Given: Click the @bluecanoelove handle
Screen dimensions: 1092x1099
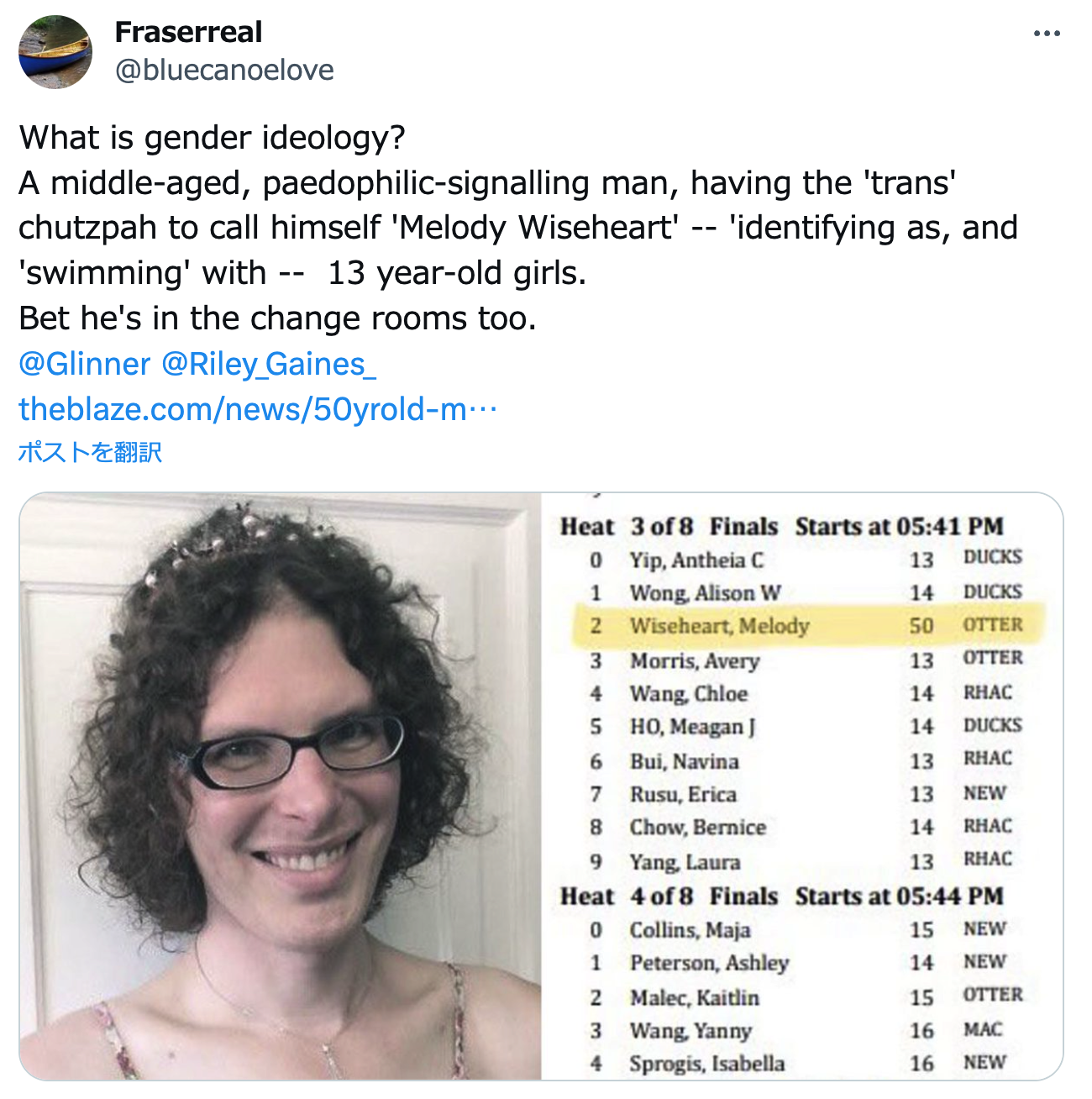Looking at the screenshot, I should tap(224, 70).
